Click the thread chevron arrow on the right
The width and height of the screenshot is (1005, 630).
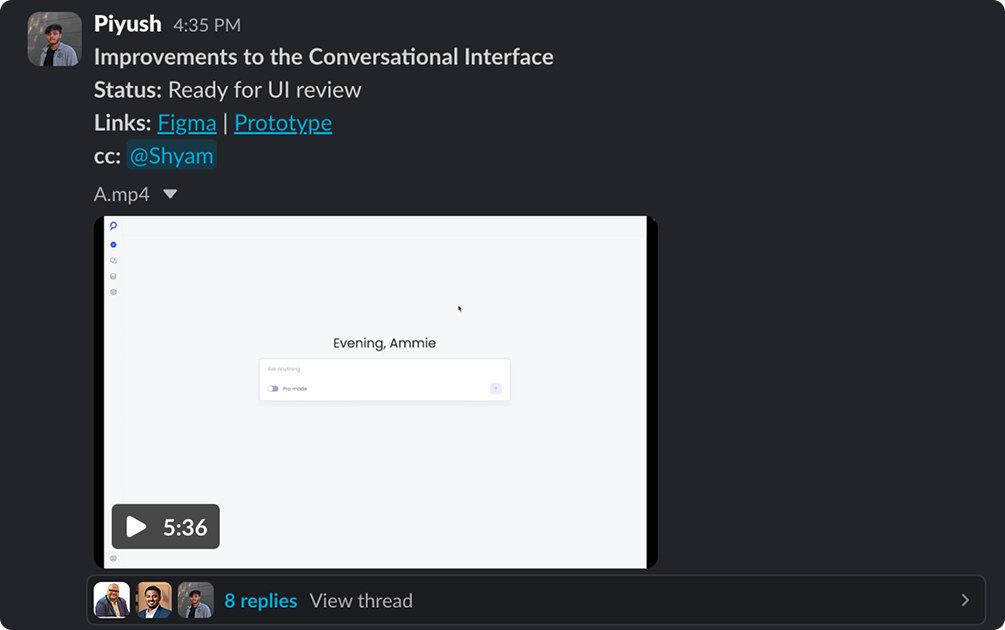click(965, 600)
